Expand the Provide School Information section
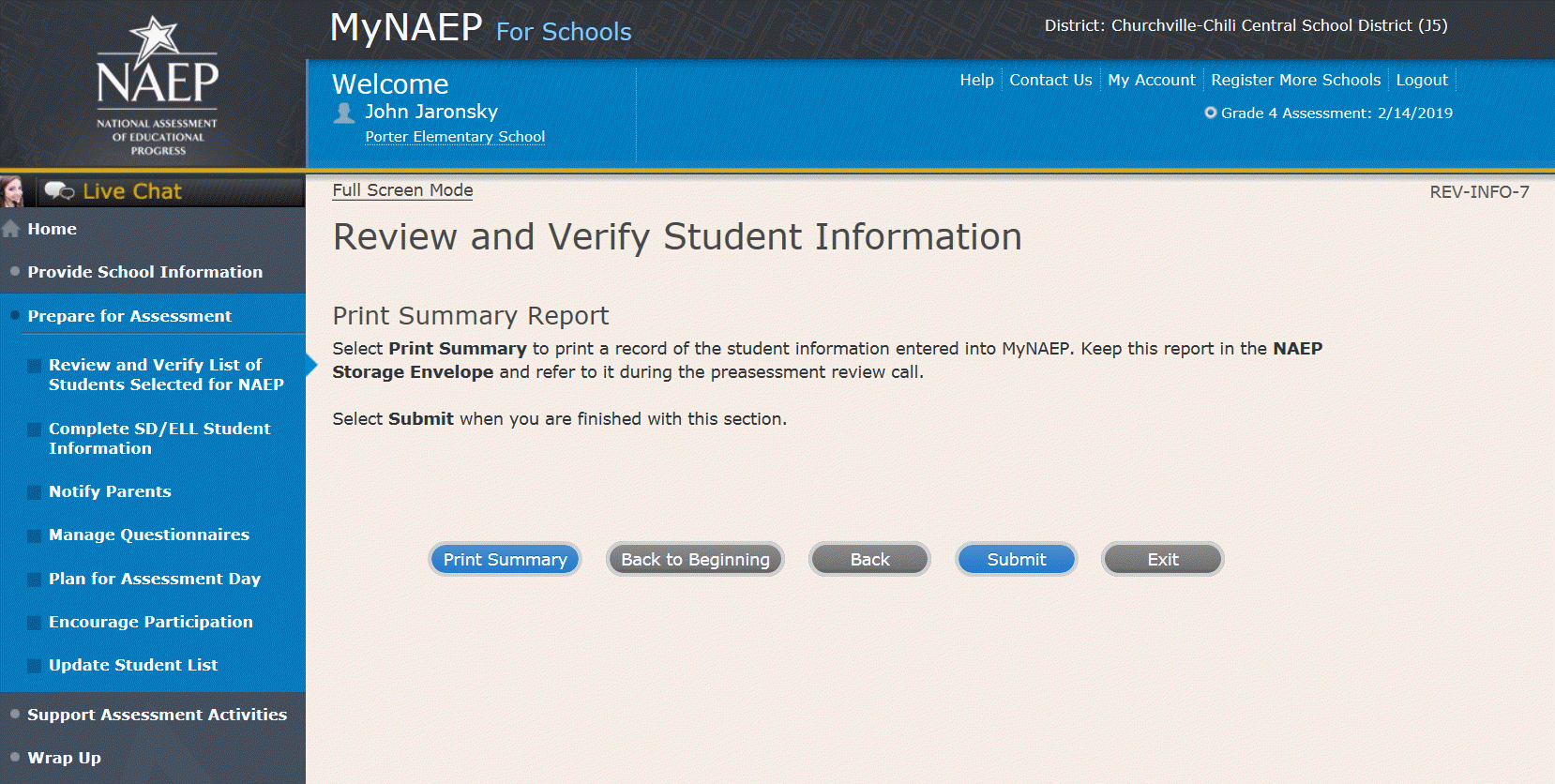Viewport: 1555px width, 784px height. click(x=144, y=272)
